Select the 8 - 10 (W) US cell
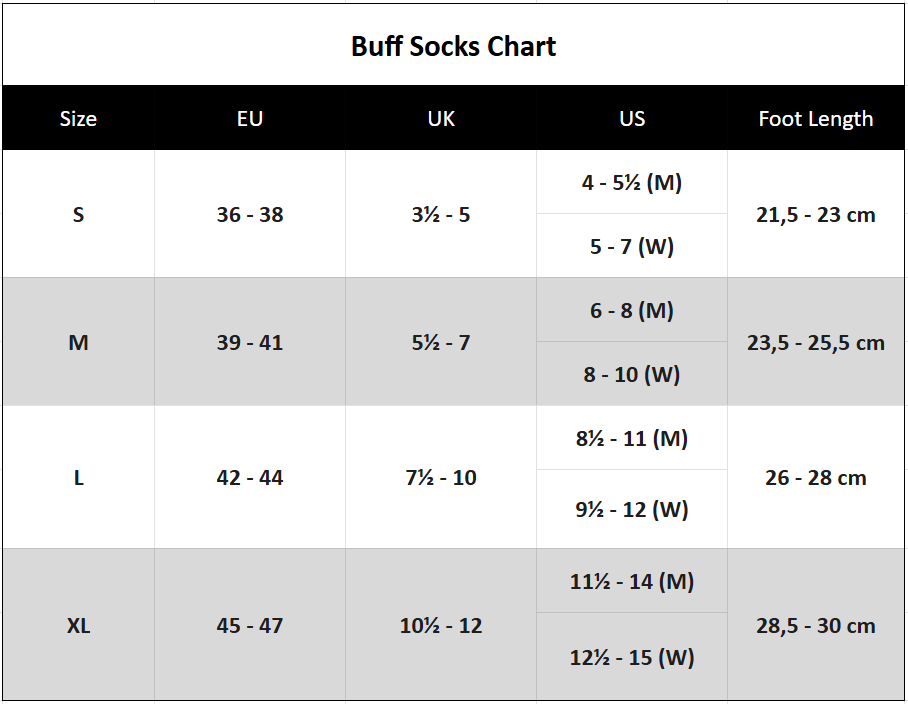The width and height of the screenshot is (908, 704). [632, 374]
